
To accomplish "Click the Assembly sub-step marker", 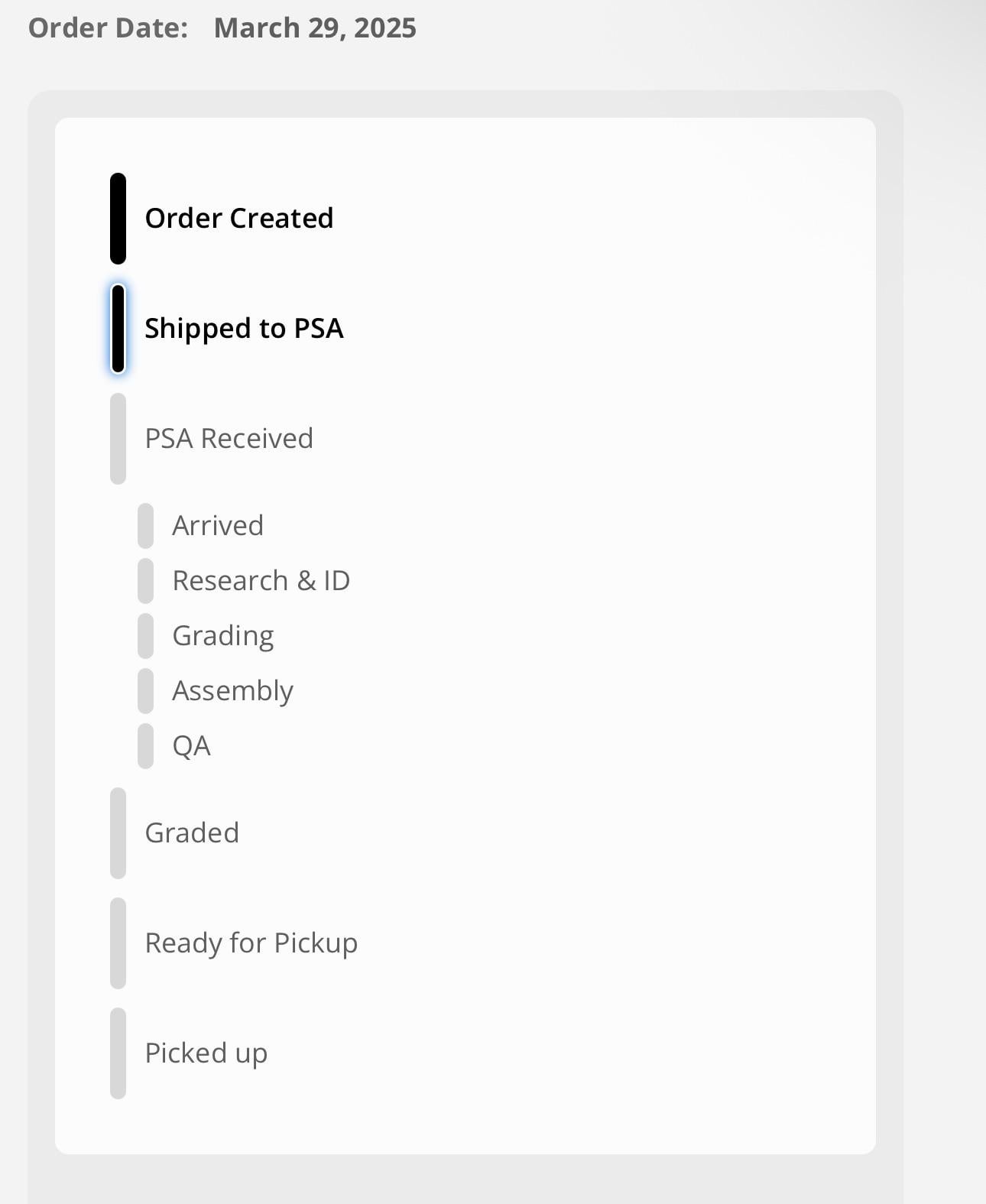I will point(145,691).
